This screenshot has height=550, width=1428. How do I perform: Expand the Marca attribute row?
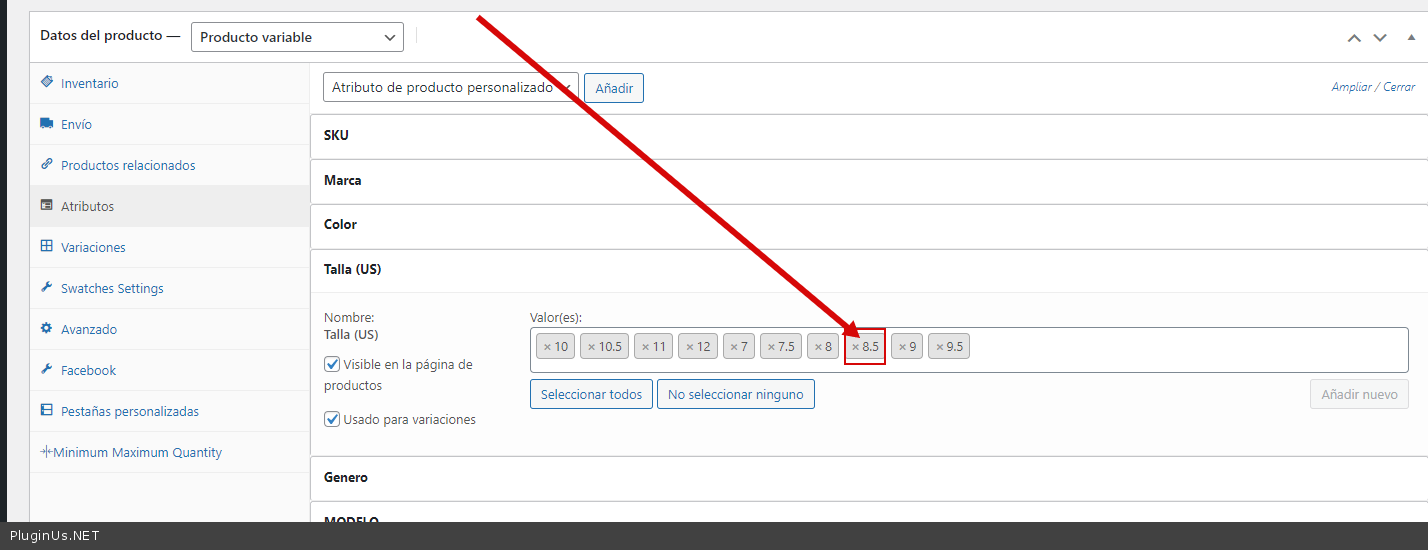[x=869, y=181]
